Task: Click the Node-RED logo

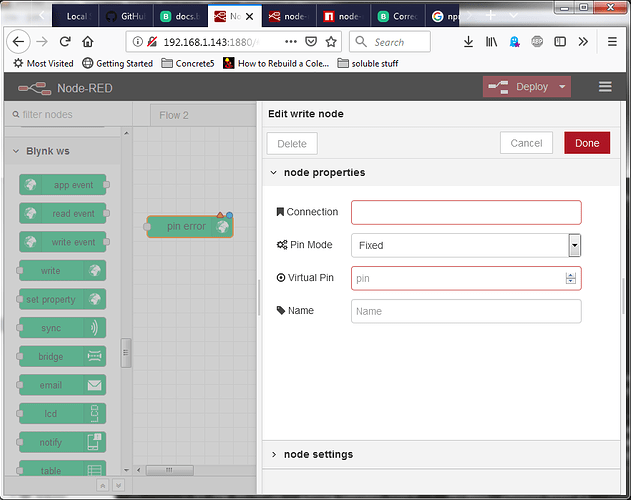Action: 35,88
